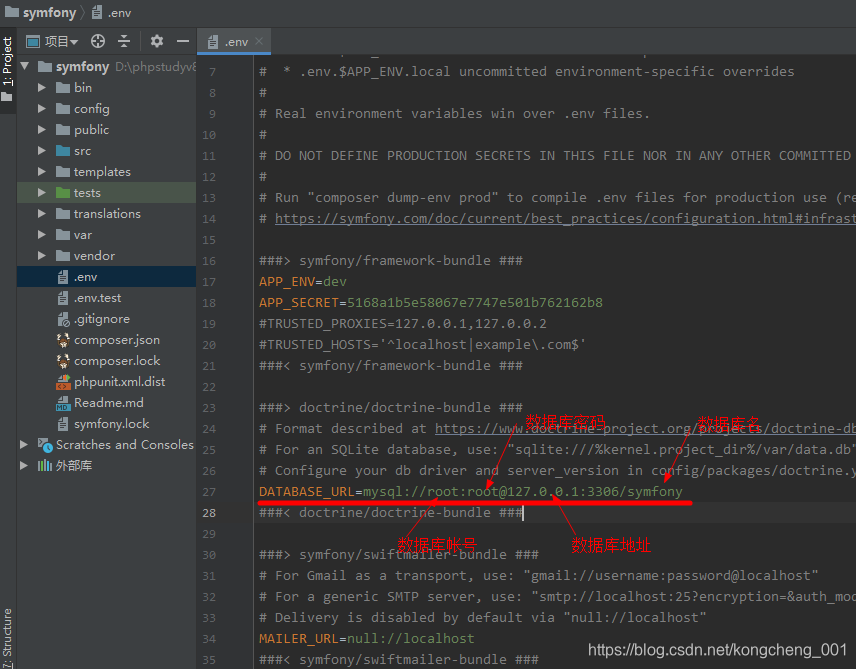This screenshot has height=669, width=856.
Task: Select the blue src folder icon
Action: click(x=63, y=150)
